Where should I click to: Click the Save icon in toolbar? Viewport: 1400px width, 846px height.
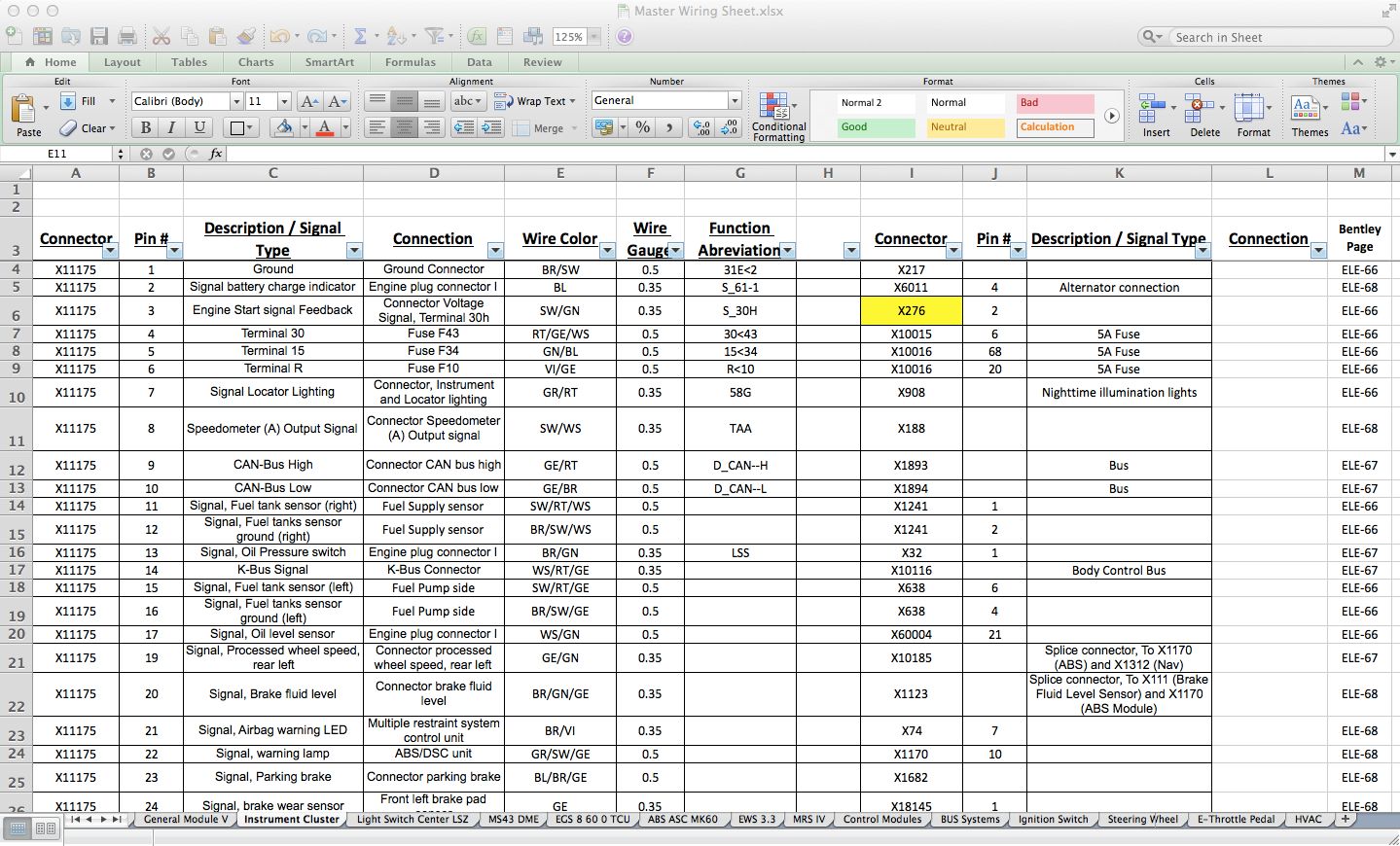pyautogui.click(x=99, y=36)
